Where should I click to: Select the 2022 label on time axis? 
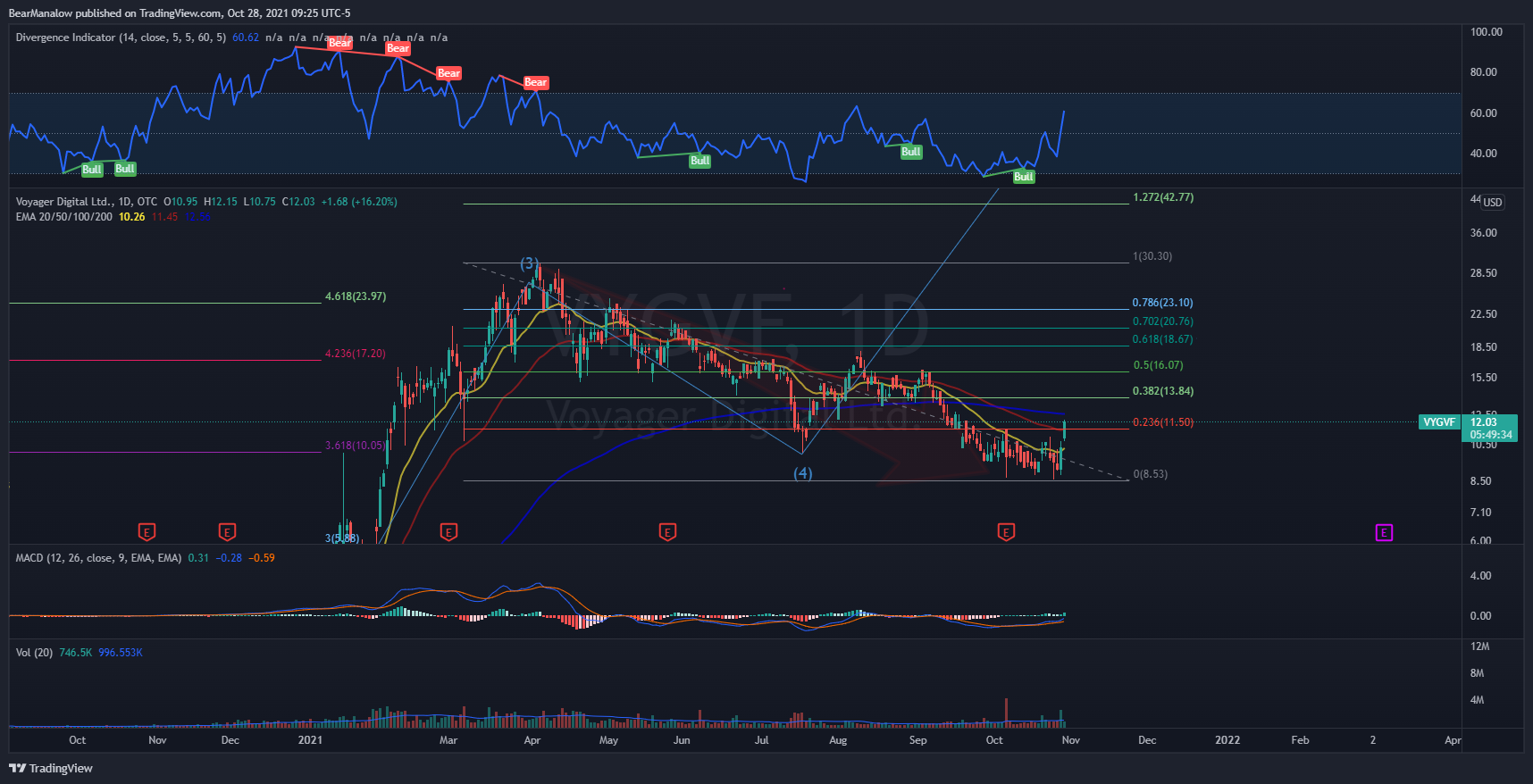[1227, 740]
